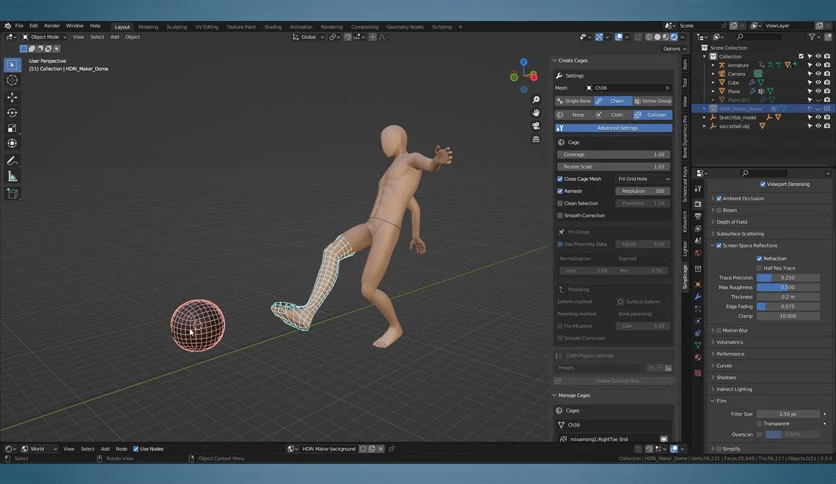Select the None cage type button
836x484 pixels.
(x=574, y=115)
